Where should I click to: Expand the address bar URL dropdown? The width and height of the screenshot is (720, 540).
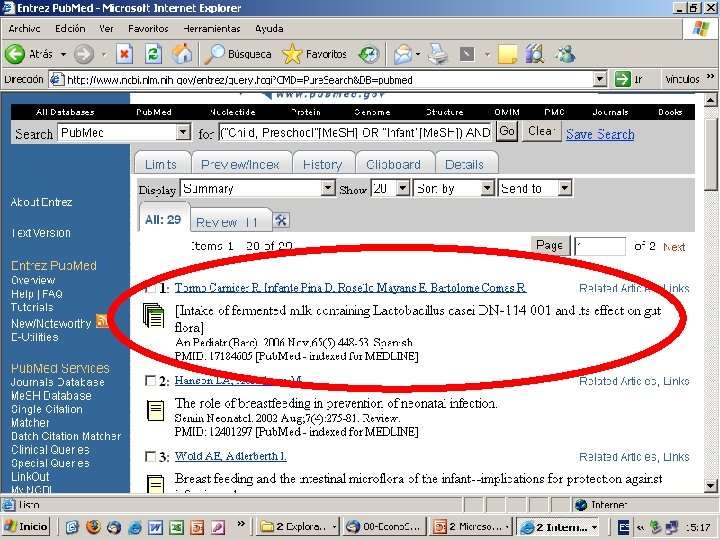coord(600,79)
